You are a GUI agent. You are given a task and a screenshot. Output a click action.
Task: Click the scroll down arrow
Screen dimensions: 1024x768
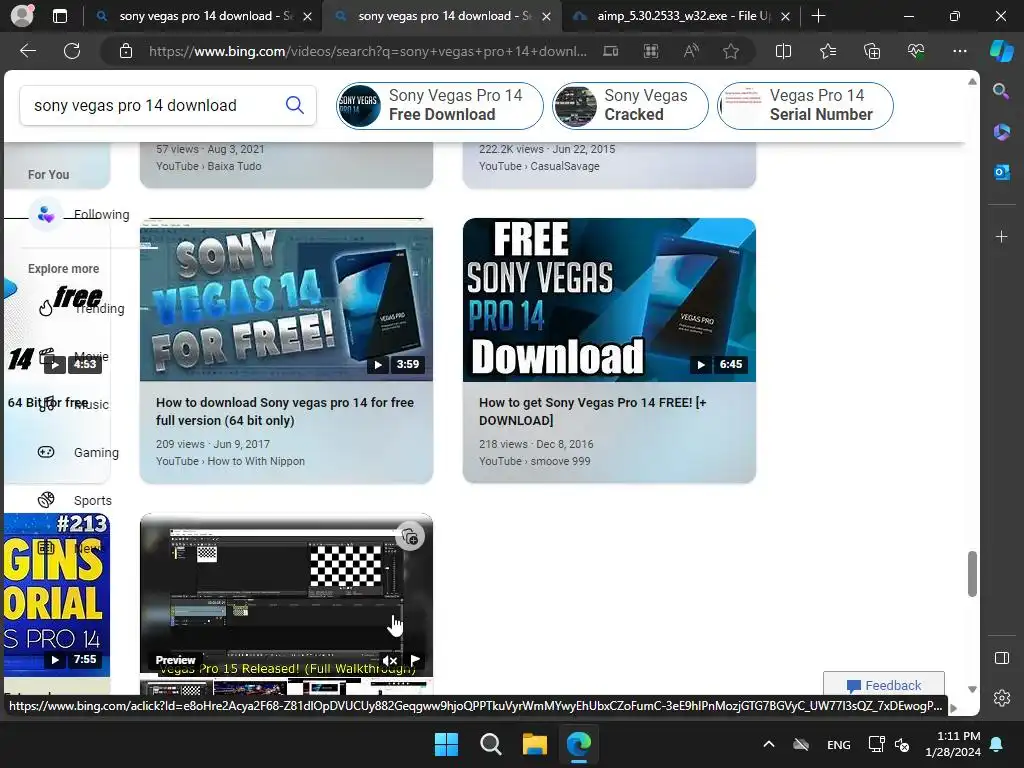point(972,689)
